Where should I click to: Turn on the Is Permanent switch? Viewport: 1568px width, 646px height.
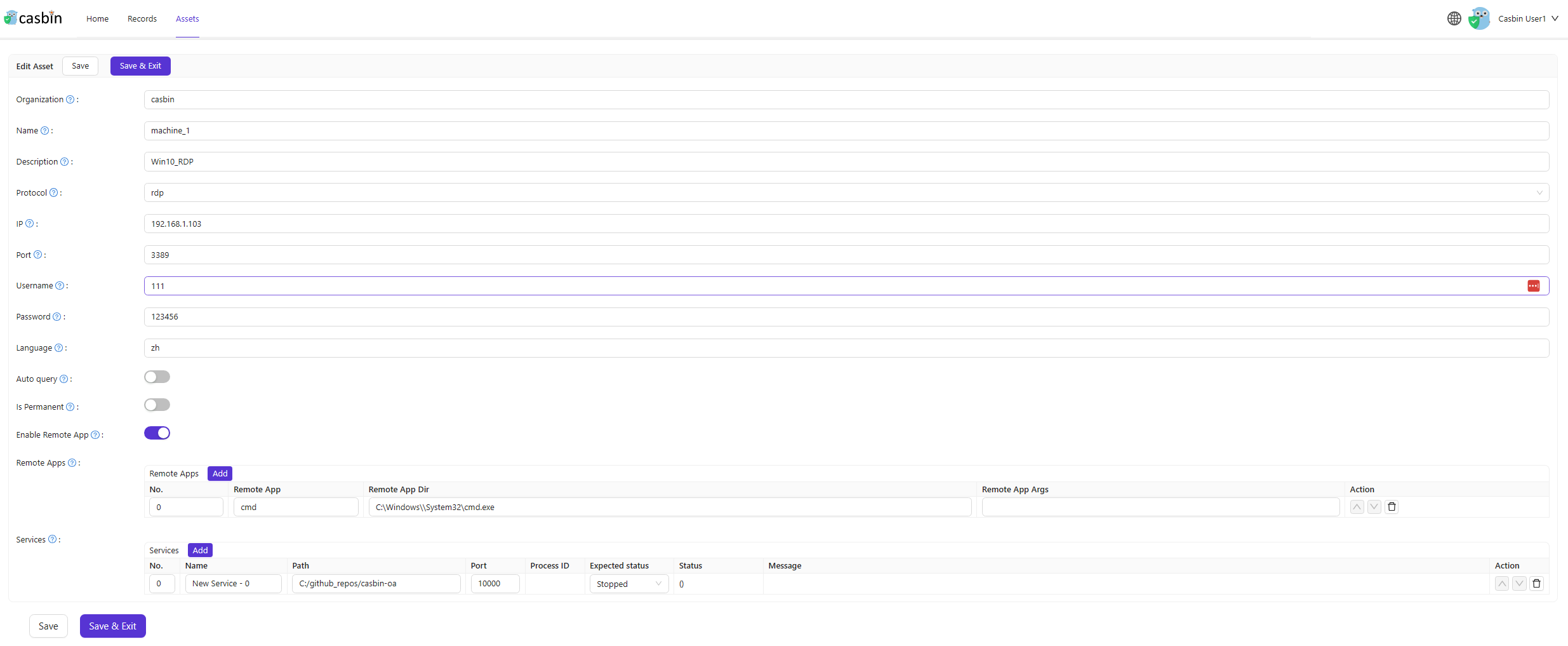pyautogui.click(x=157, y=405)
